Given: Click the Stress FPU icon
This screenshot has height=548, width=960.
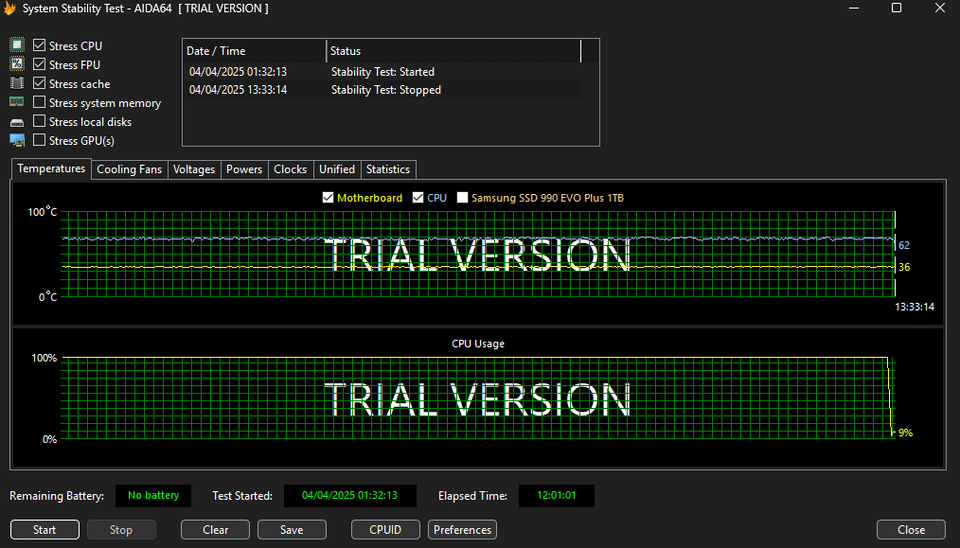Looking at the screenshot, I should (x=17, y=64).
